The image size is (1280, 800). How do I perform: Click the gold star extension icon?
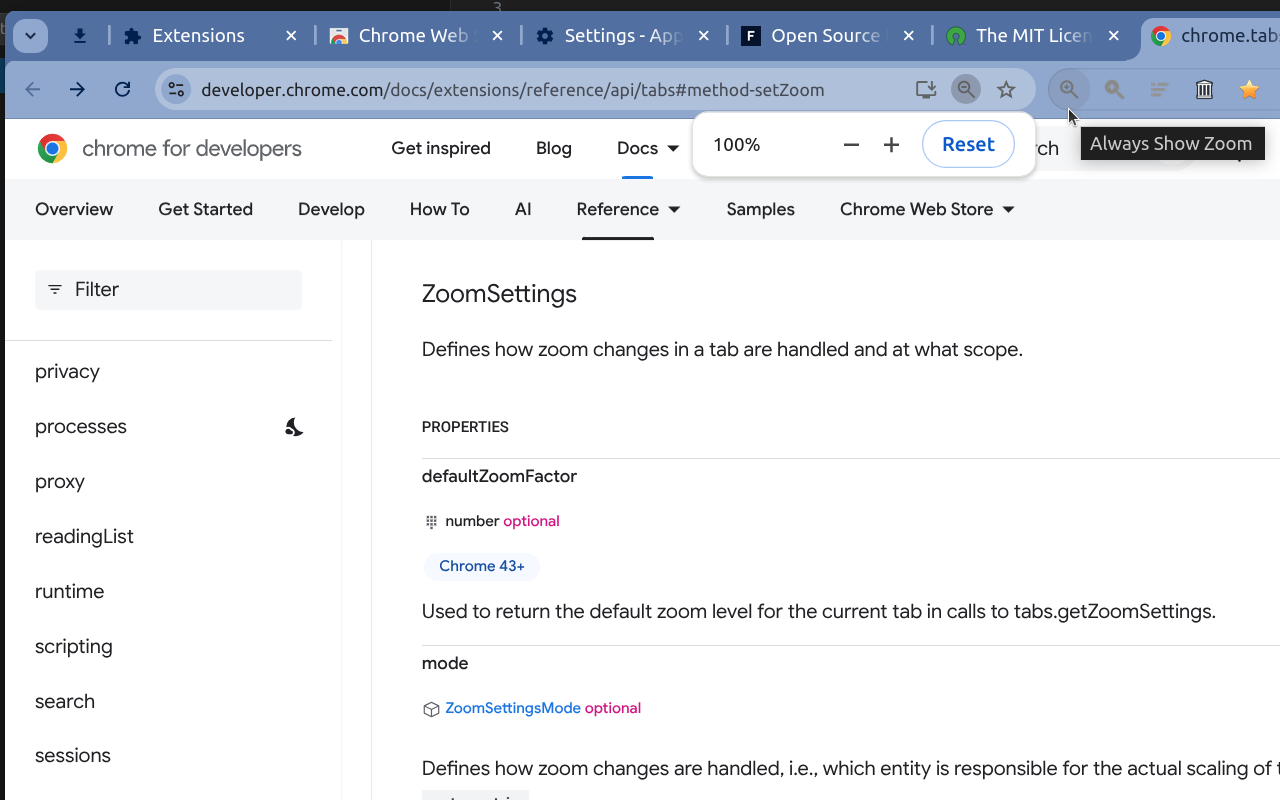pyautogui.click(x=1249, y=90)
